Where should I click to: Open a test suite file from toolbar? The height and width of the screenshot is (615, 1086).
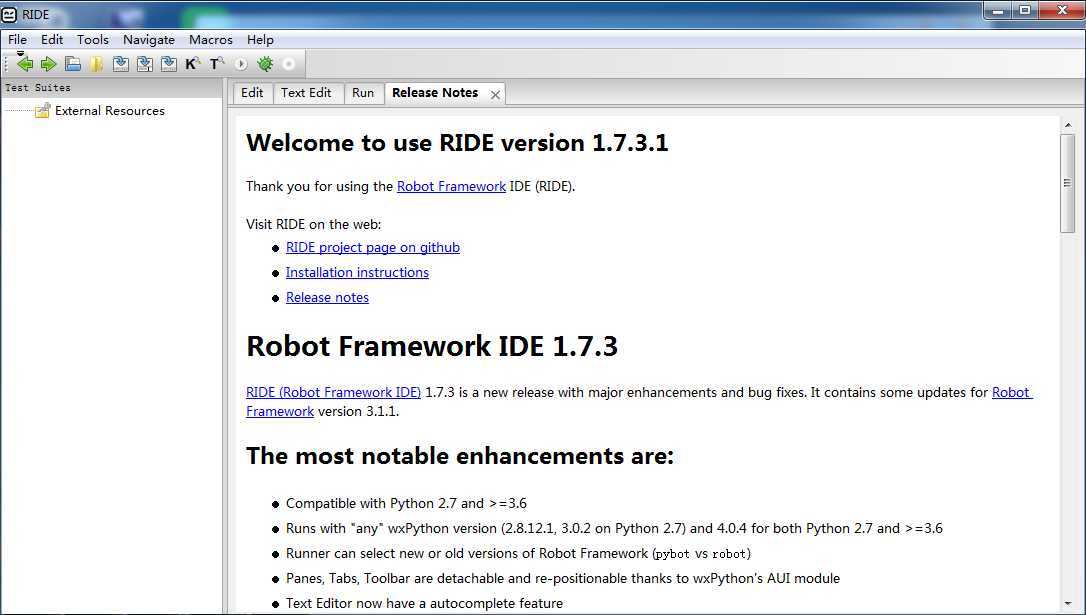pyautogui.click(x=73, y=64)
